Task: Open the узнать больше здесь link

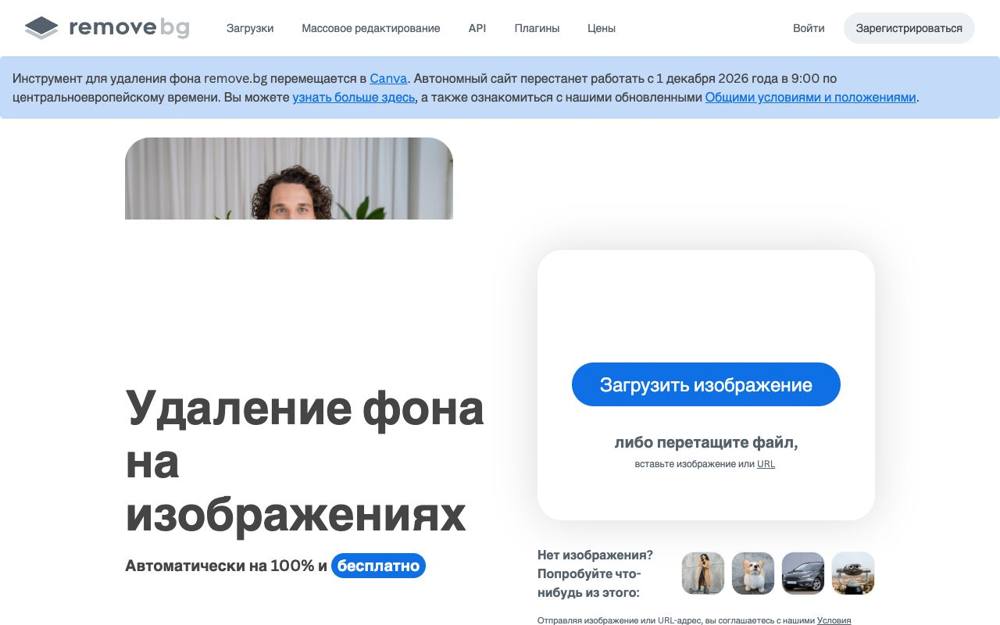Action: point(353,98)
